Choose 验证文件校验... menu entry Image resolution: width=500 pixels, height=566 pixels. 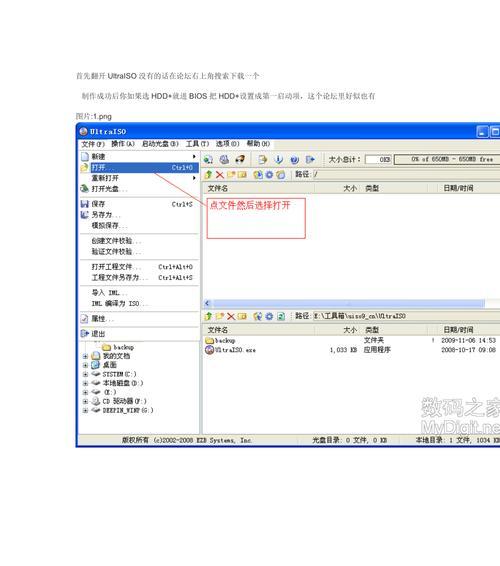coord(139,252)
